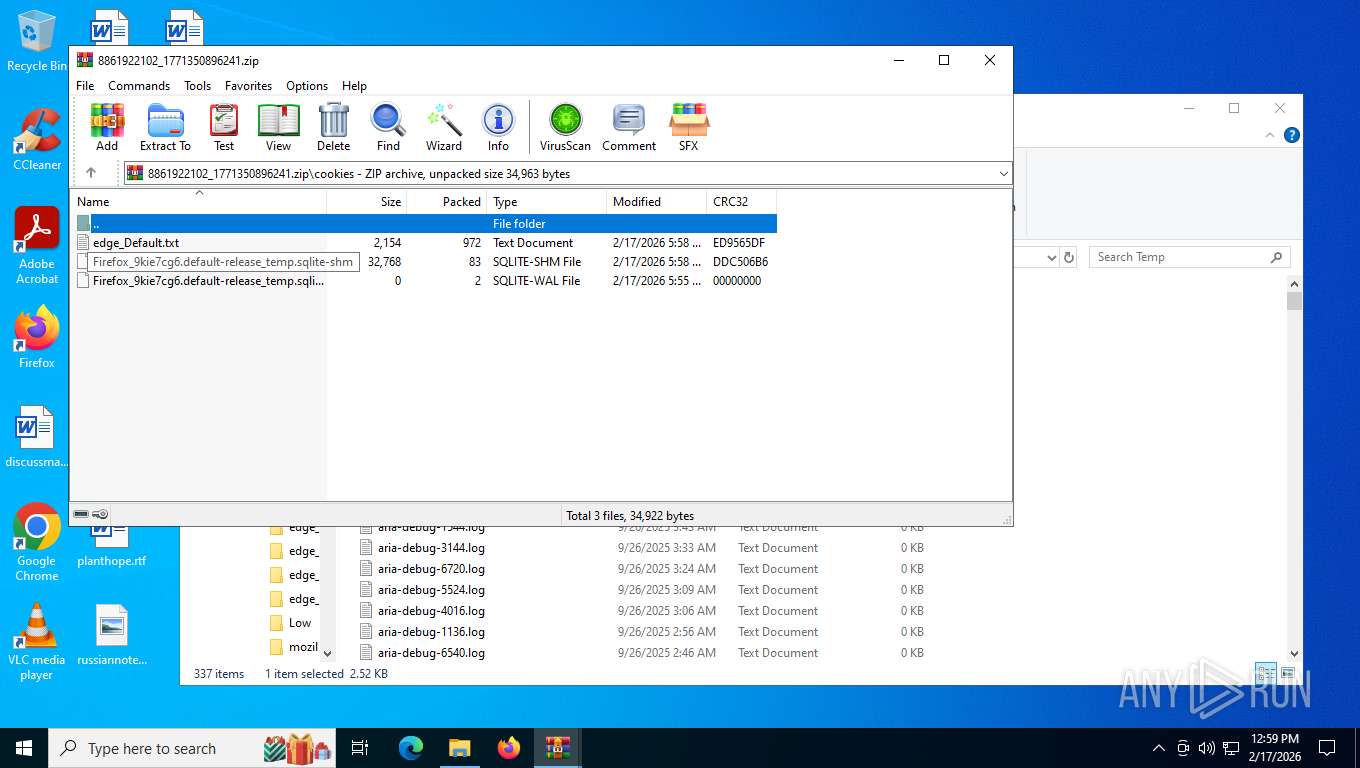Select aria-debug-1136.log in Explorer
This screenshot has height=768, width=1360.
click(431, 632)
